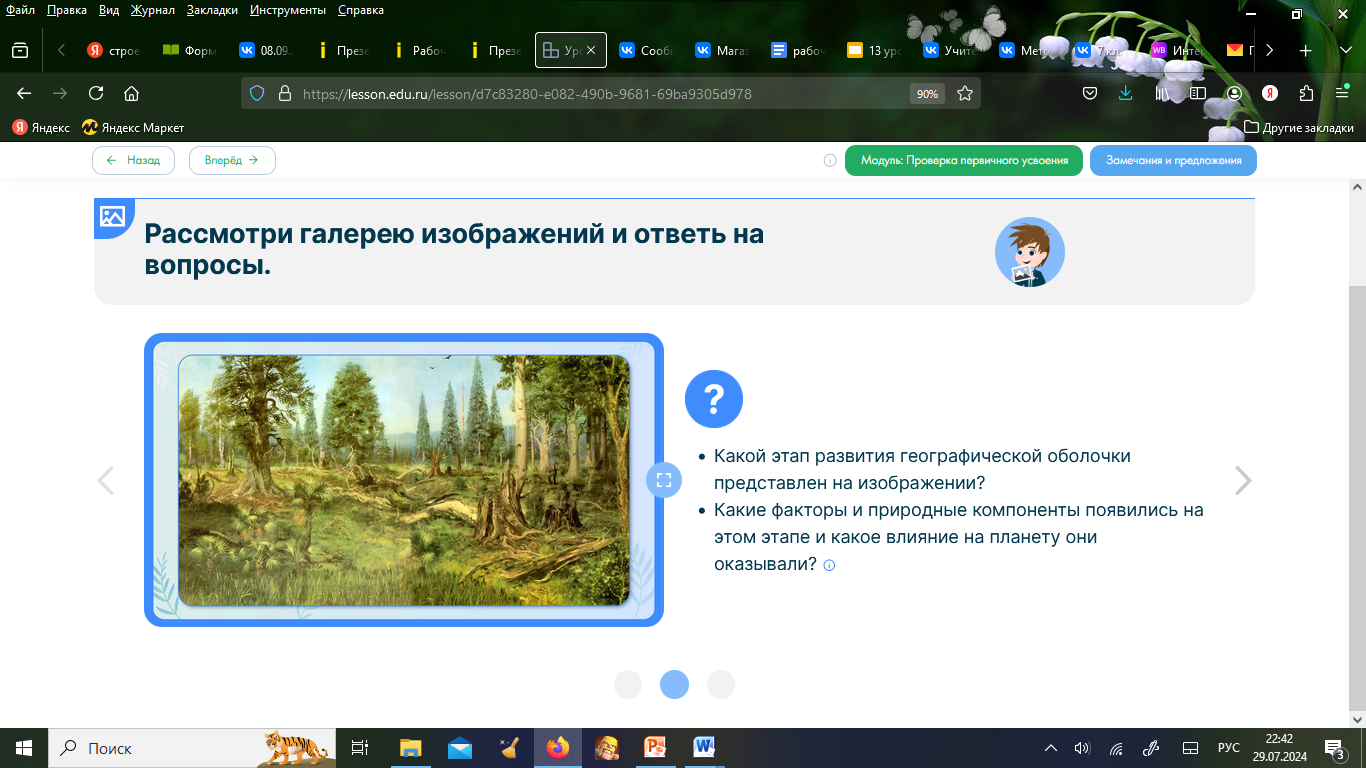Reload the current page

click(96, 93)
